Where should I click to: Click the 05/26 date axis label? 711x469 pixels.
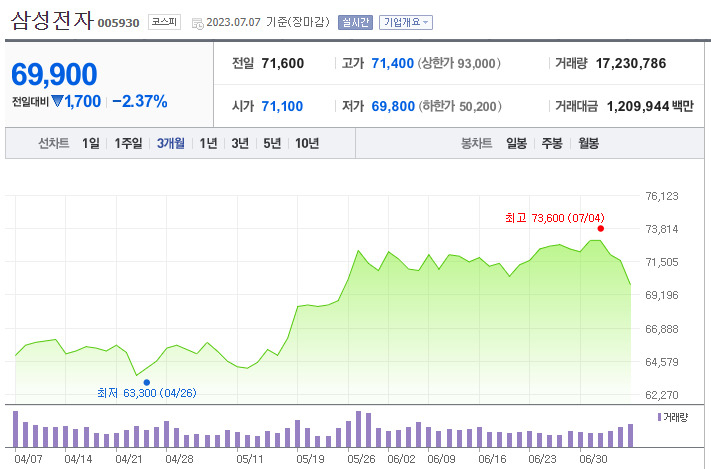pos(361,459)
